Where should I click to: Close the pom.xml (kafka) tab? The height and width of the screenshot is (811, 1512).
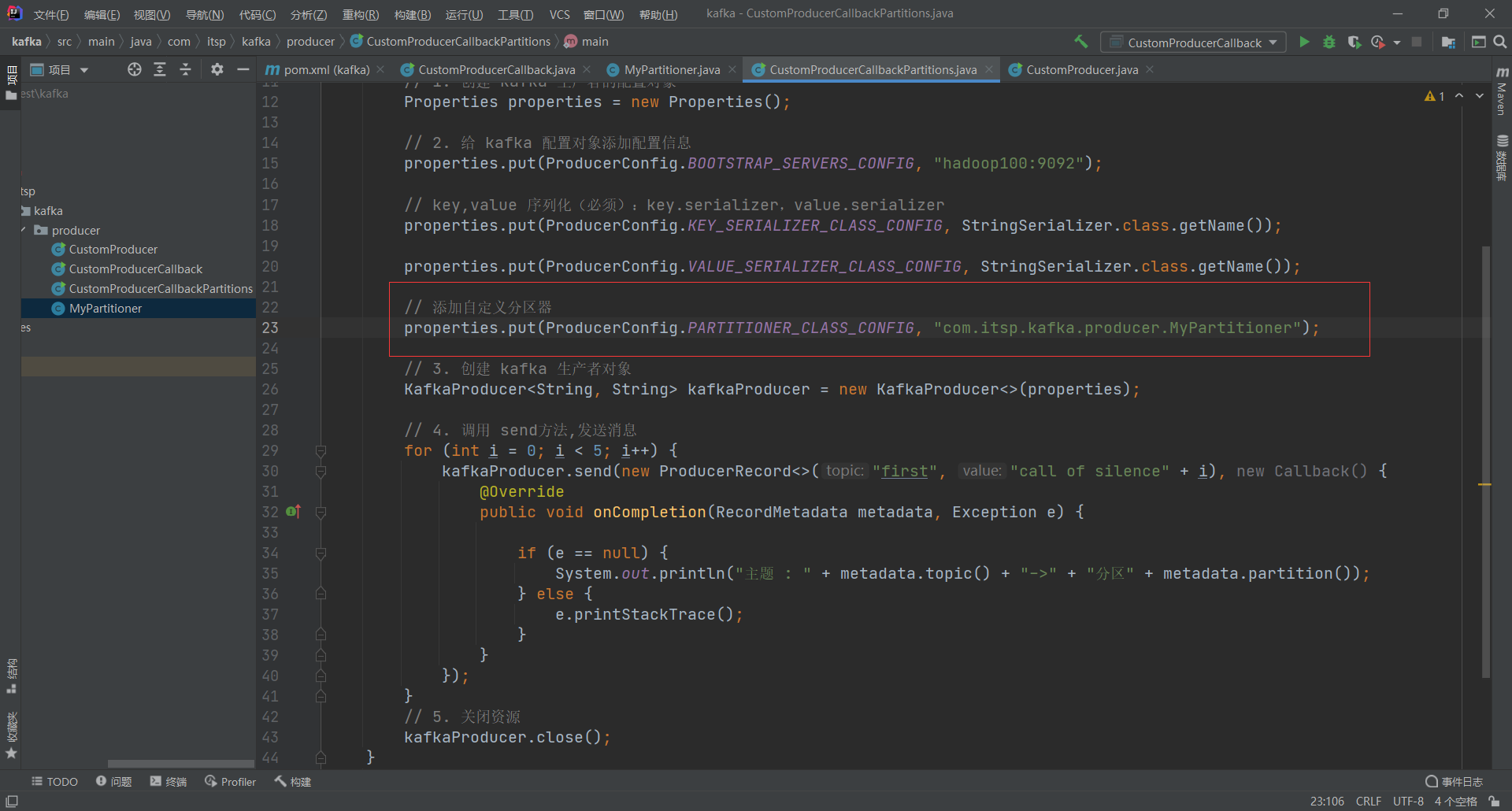(381, 69)
